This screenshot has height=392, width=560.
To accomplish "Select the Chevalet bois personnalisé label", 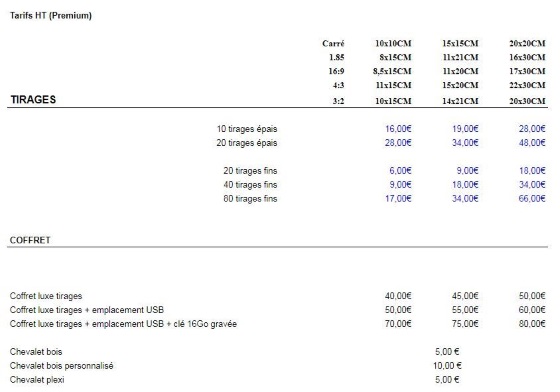I will coord(61,366).
